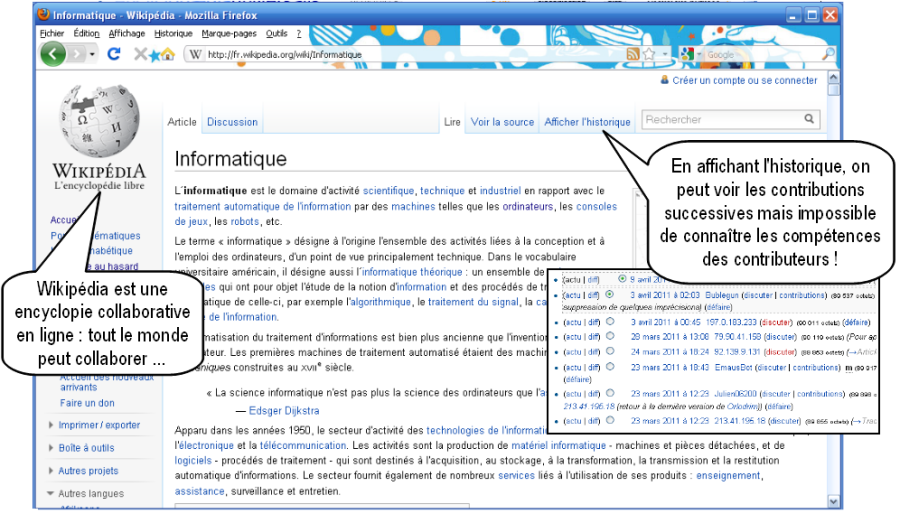Reload the page with the blue refresh icon
Viewport: 900px width, 514px height.
coord(114,54)
